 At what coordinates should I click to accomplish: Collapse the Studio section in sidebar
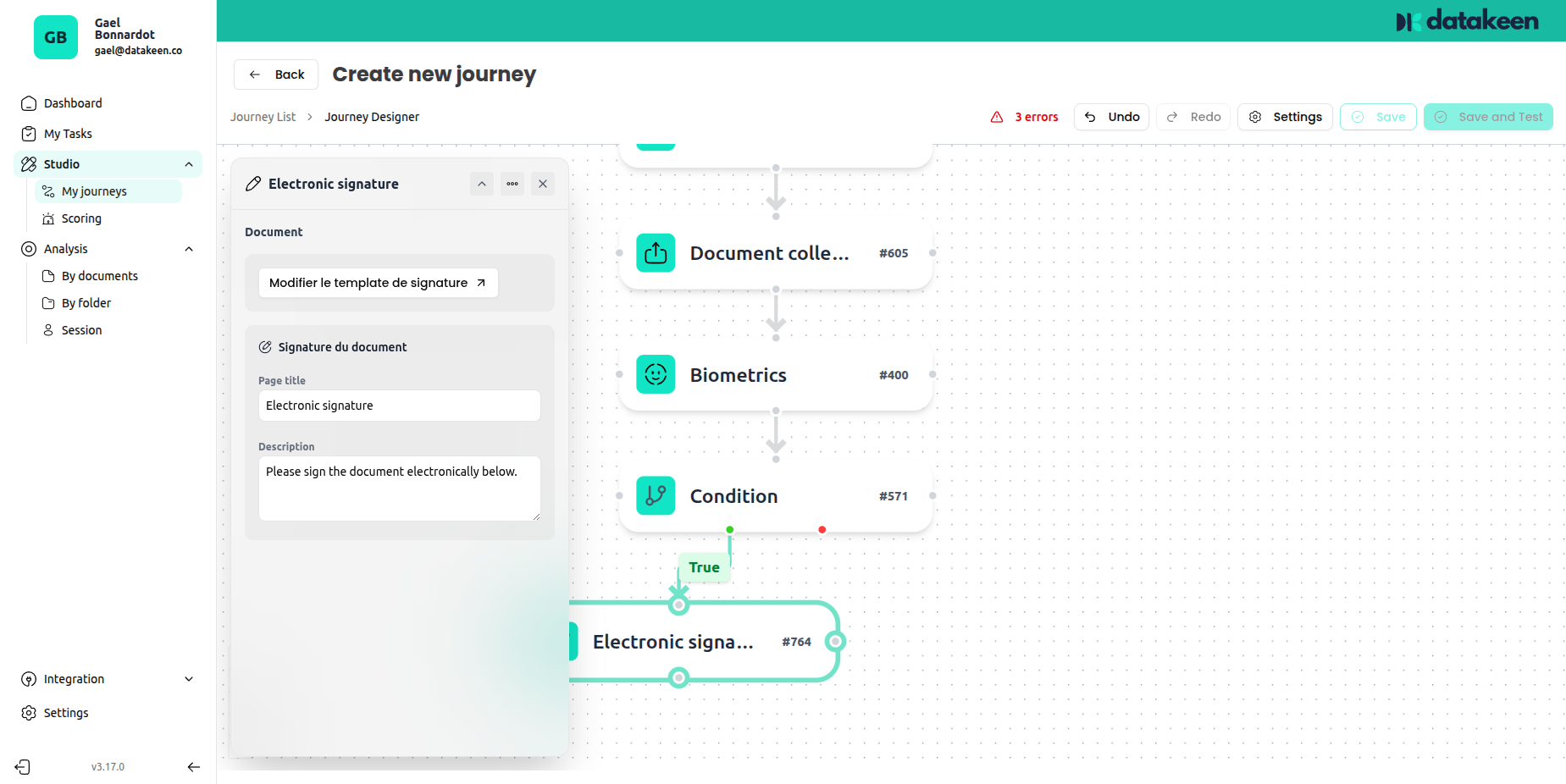pyautogui.click(x=189, y=164)
